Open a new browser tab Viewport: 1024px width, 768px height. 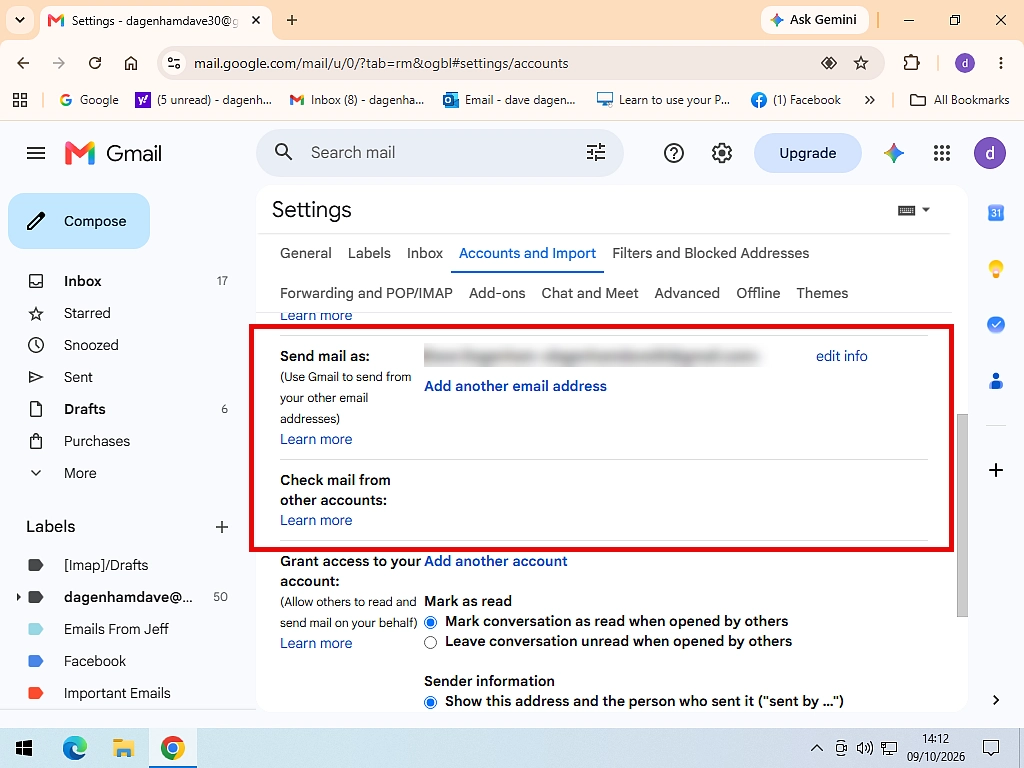coord(292,20)
